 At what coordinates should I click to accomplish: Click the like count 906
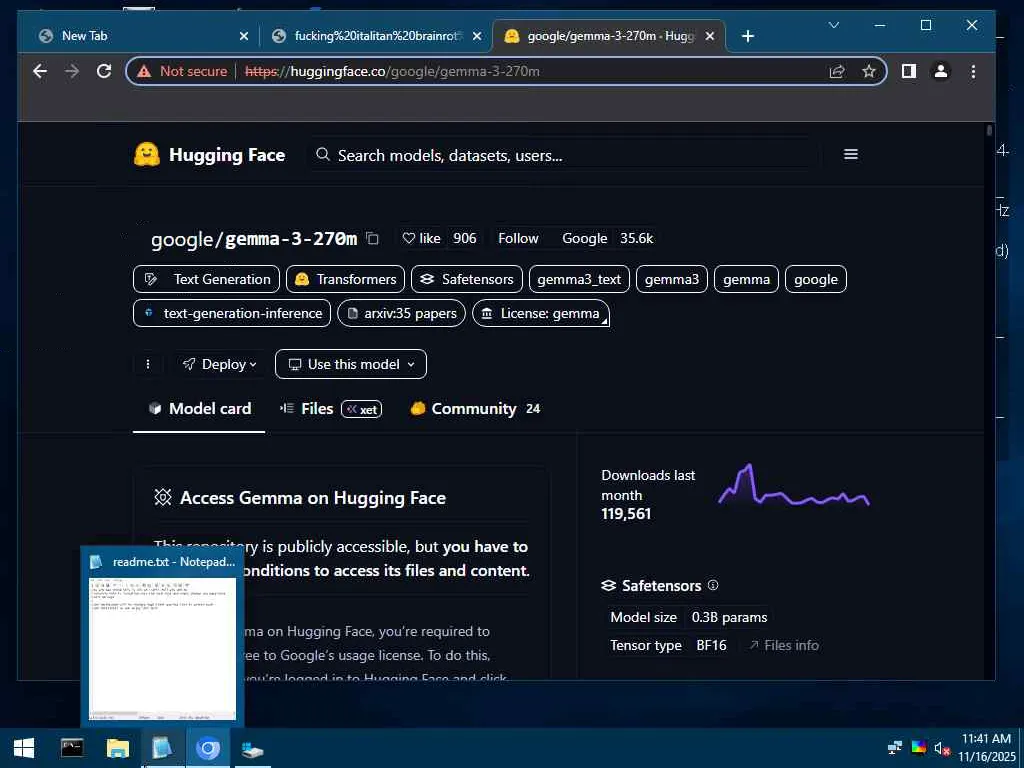[464, 238]
